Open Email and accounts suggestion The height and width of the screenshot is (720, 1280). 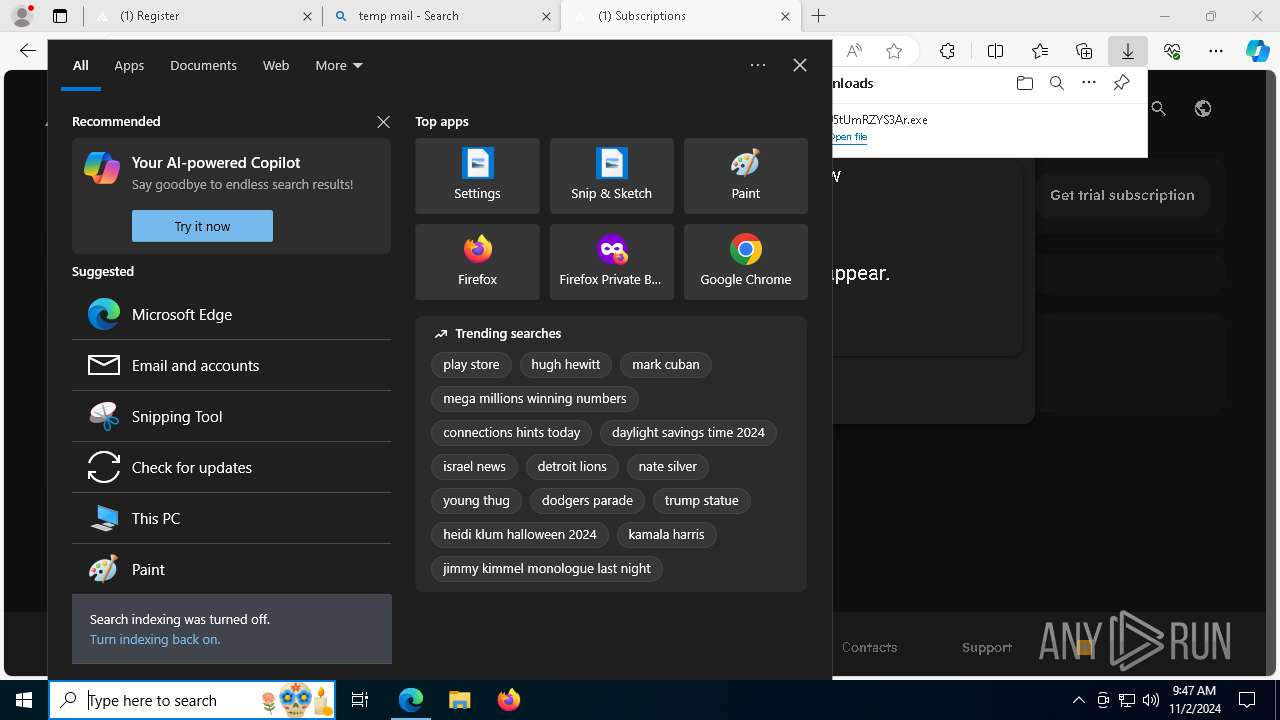pyautogui.click(x=231, y=365)
